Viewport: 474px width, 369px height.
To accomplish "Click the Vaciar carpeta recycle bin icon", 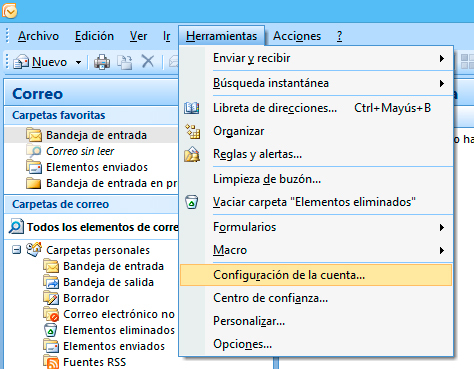I will 192,202.
